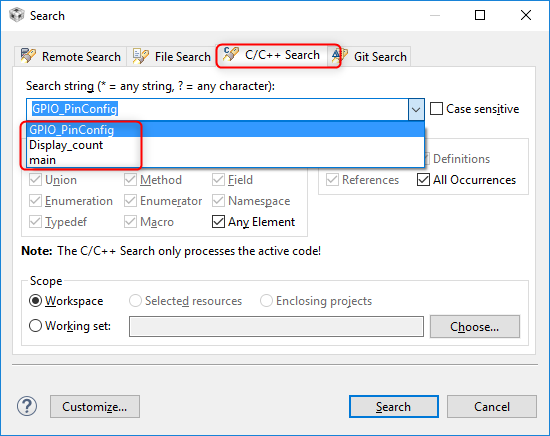This screenshot has width=550, height=436.
Task: Select the Working set radio button
Action: click(35, 326)
